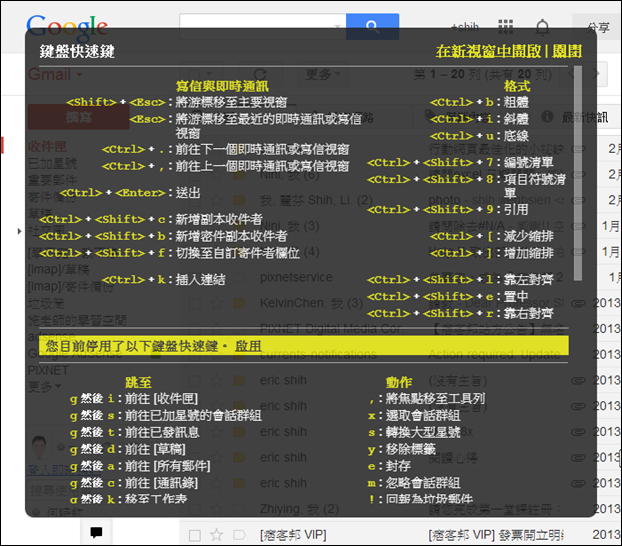Click the +shih profile link

point(465,27)
